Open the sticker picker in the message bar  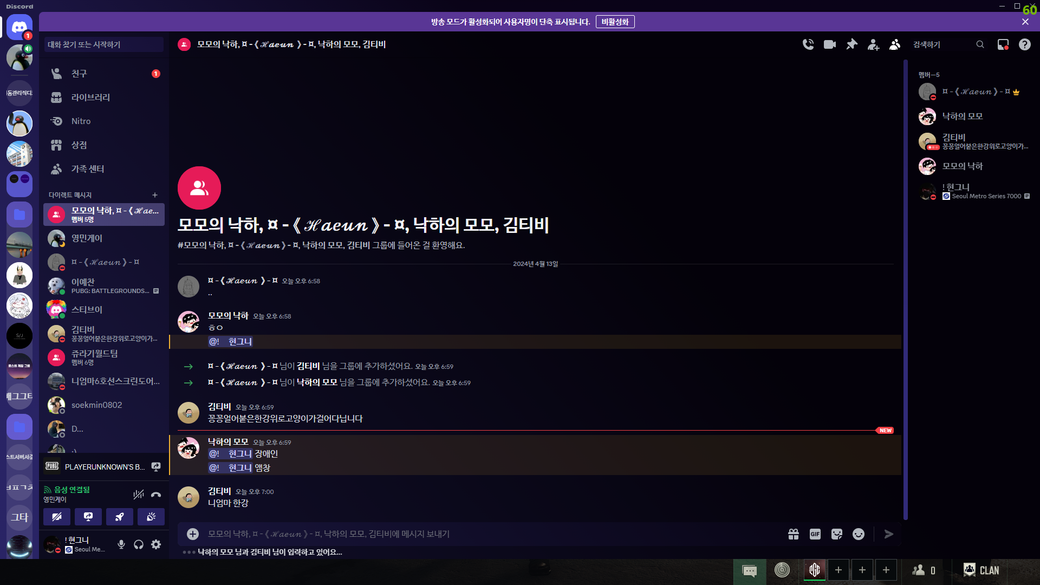point(837,534)
